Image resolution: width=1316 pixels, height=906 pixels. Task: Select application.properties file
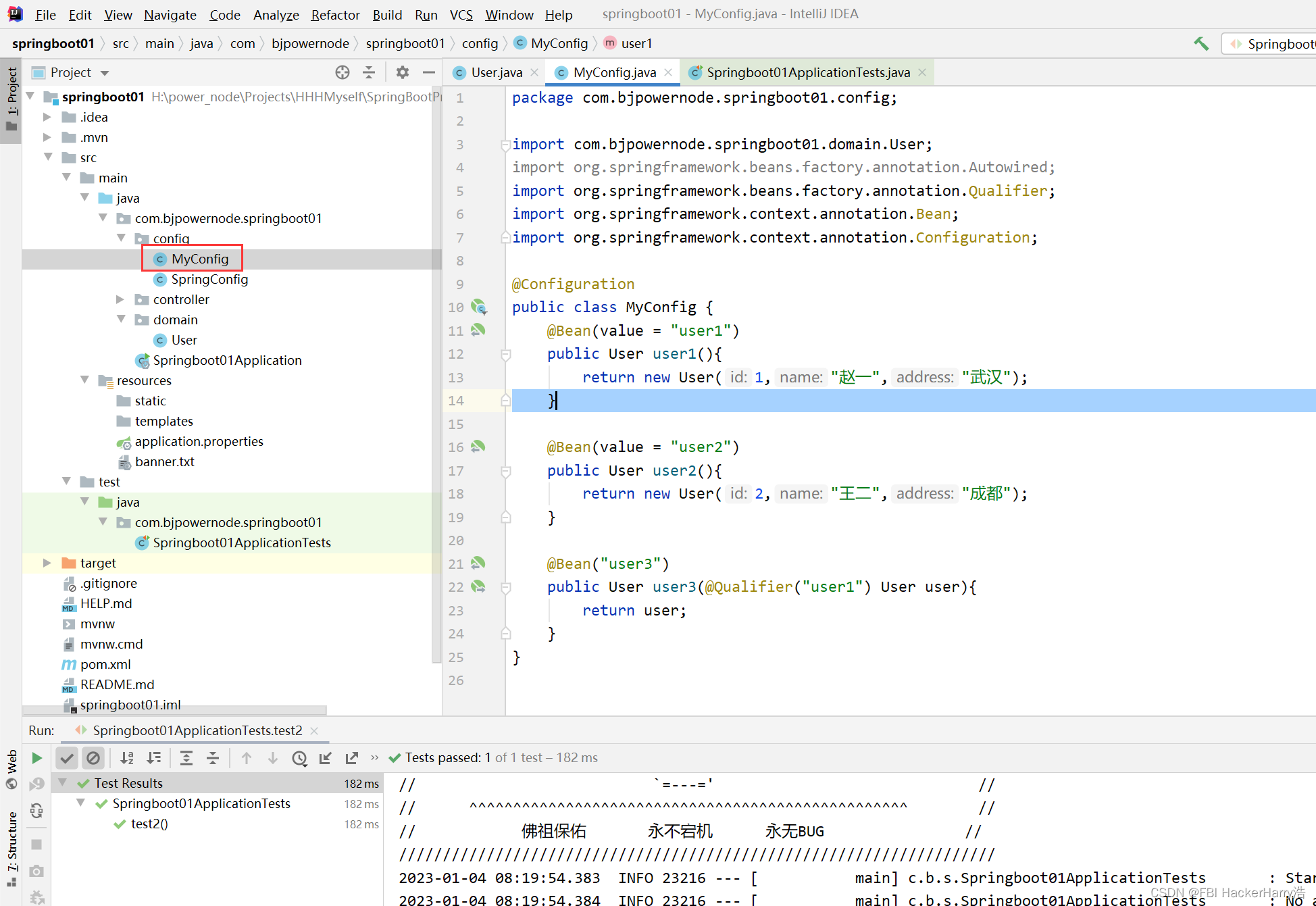point(199,441)
